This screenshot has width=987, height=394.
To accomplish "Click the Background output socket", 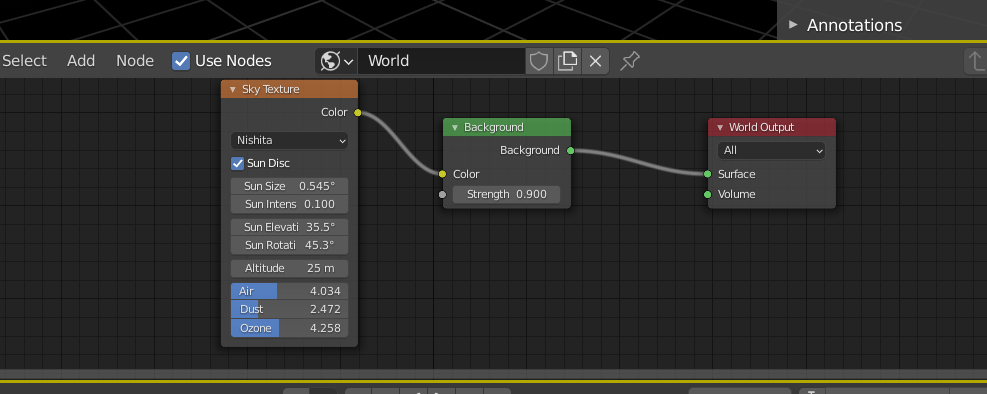I will pyautogui.click(x=570, y=150).
